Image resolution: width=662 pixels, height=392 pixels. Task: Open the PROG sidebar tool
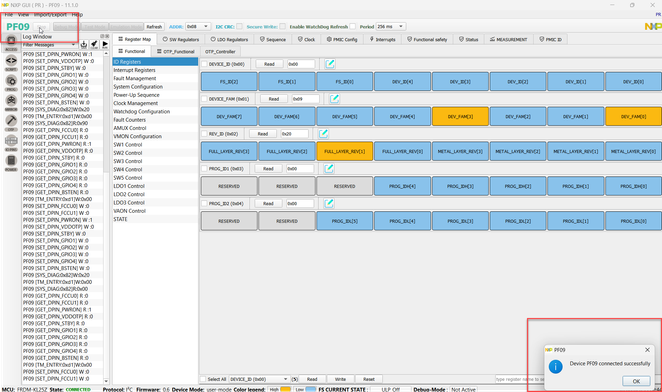tap(11, 83)
